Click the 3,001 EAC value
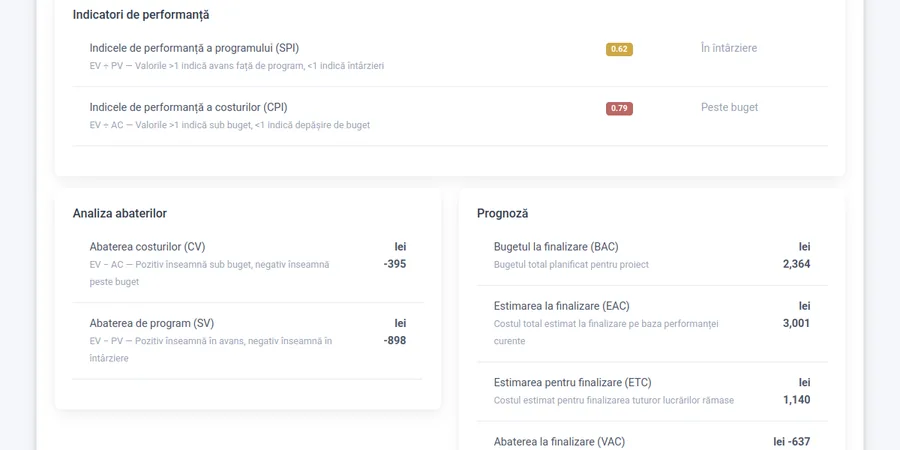The width and height of the screenshot is (900, 450). pos(797,324)
